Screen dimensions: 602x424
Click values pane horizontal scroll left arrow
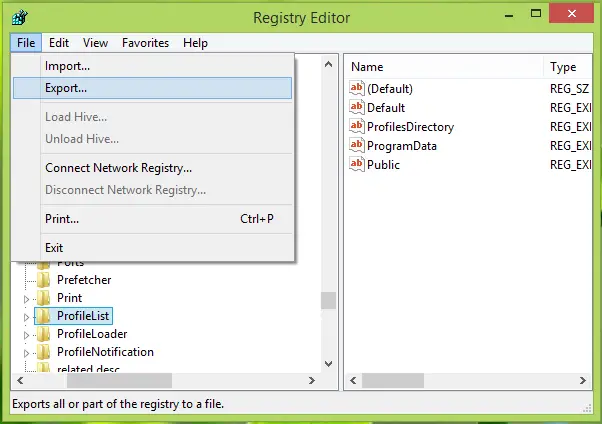click(x=353, y=380)
